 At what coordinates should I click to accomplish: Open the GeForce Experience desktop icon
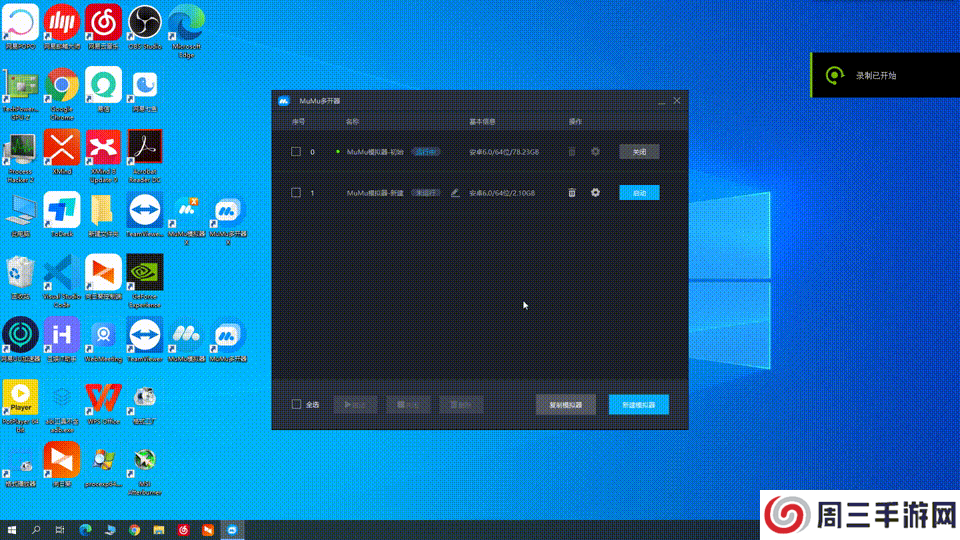145,274
